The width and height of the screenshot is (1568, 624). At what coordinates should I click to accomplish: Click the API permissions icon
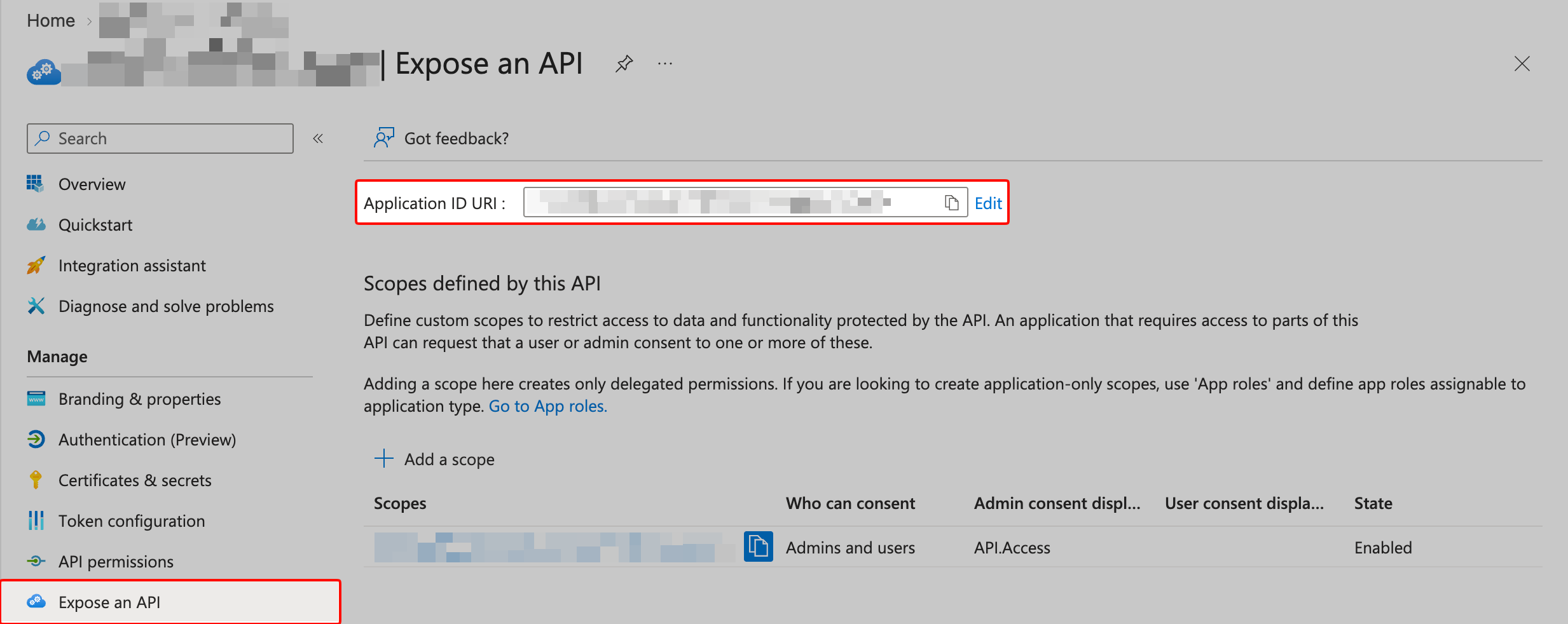click(x=36, y=561)
